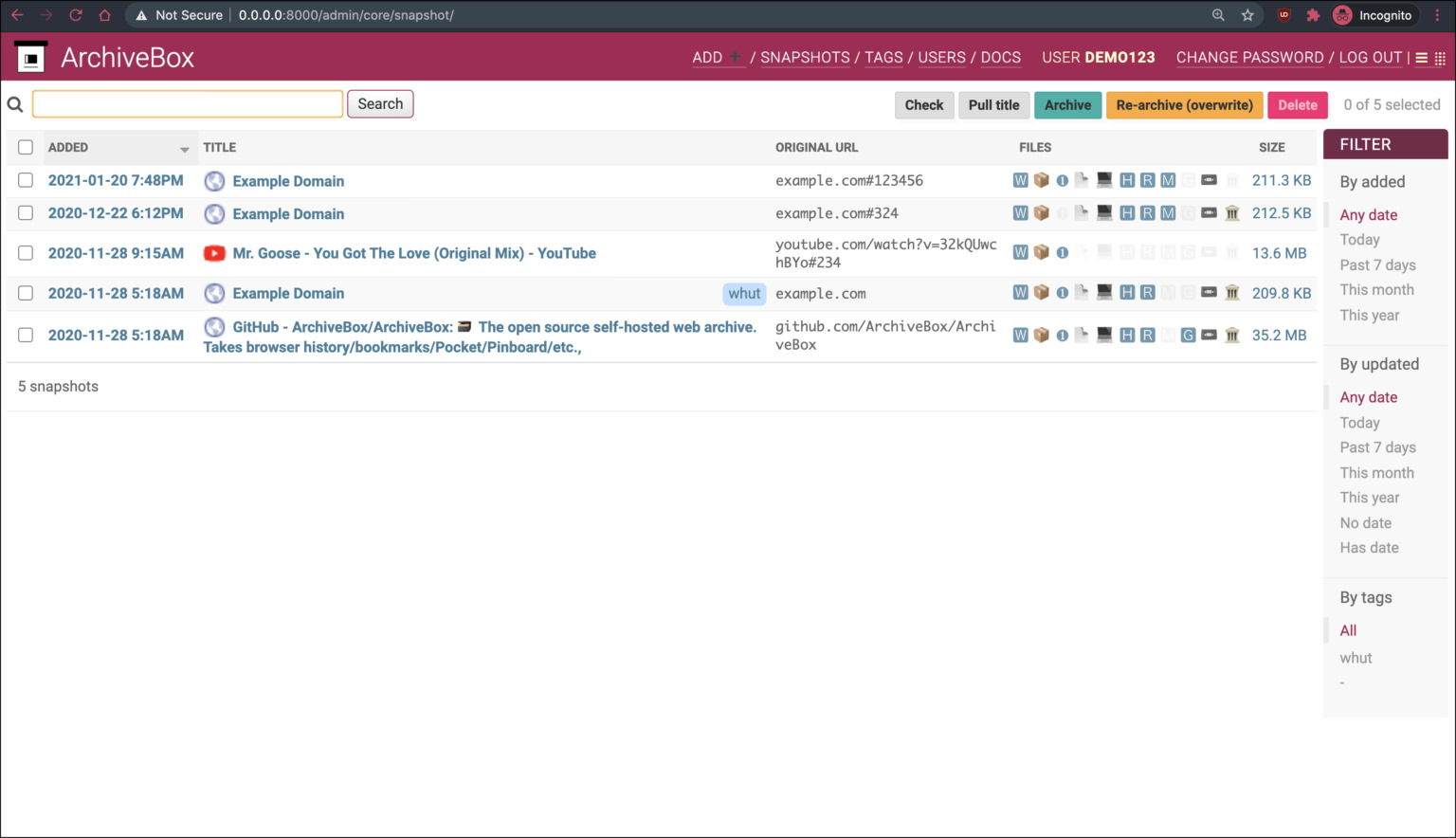The height and width of the screenshot is (838, 1456).
Task: Click the search magnifier icon
Action: click(14, 103)
